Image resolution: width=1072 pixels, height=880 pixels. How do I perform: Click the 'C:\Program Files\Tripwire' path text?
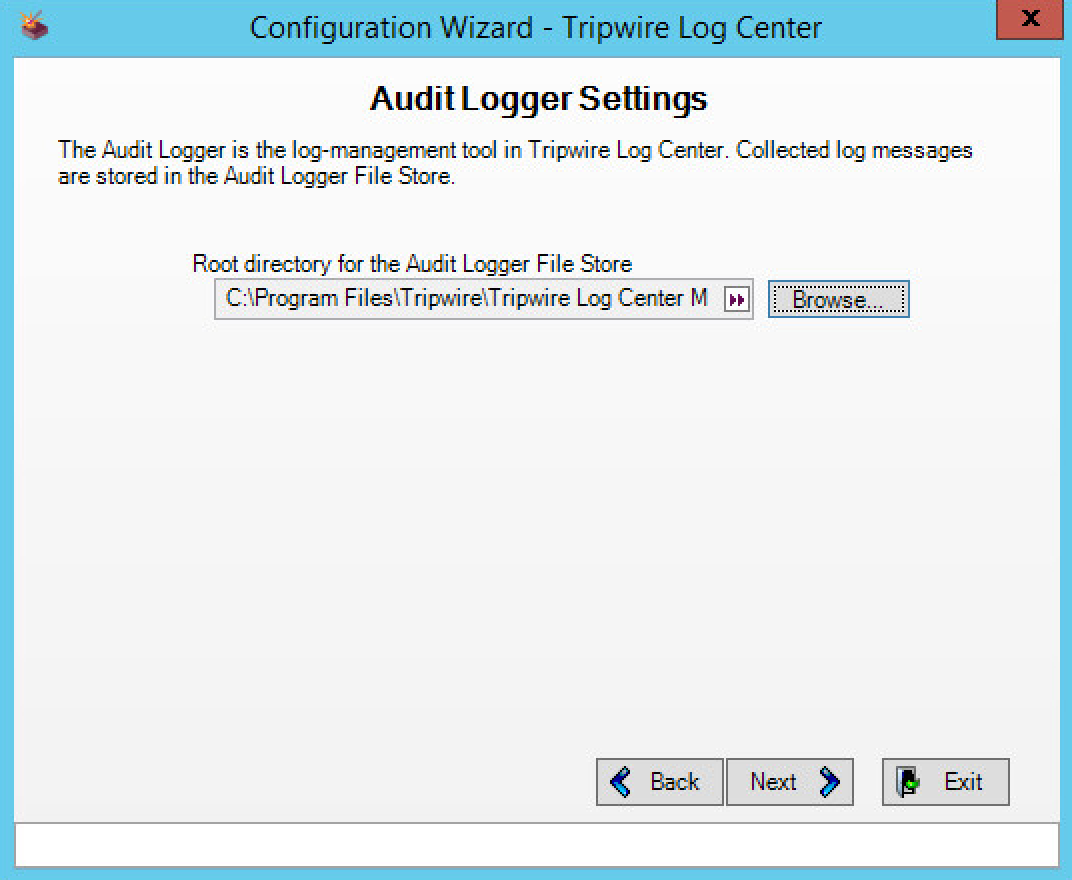pyautogui.click(x=353, y=299)
